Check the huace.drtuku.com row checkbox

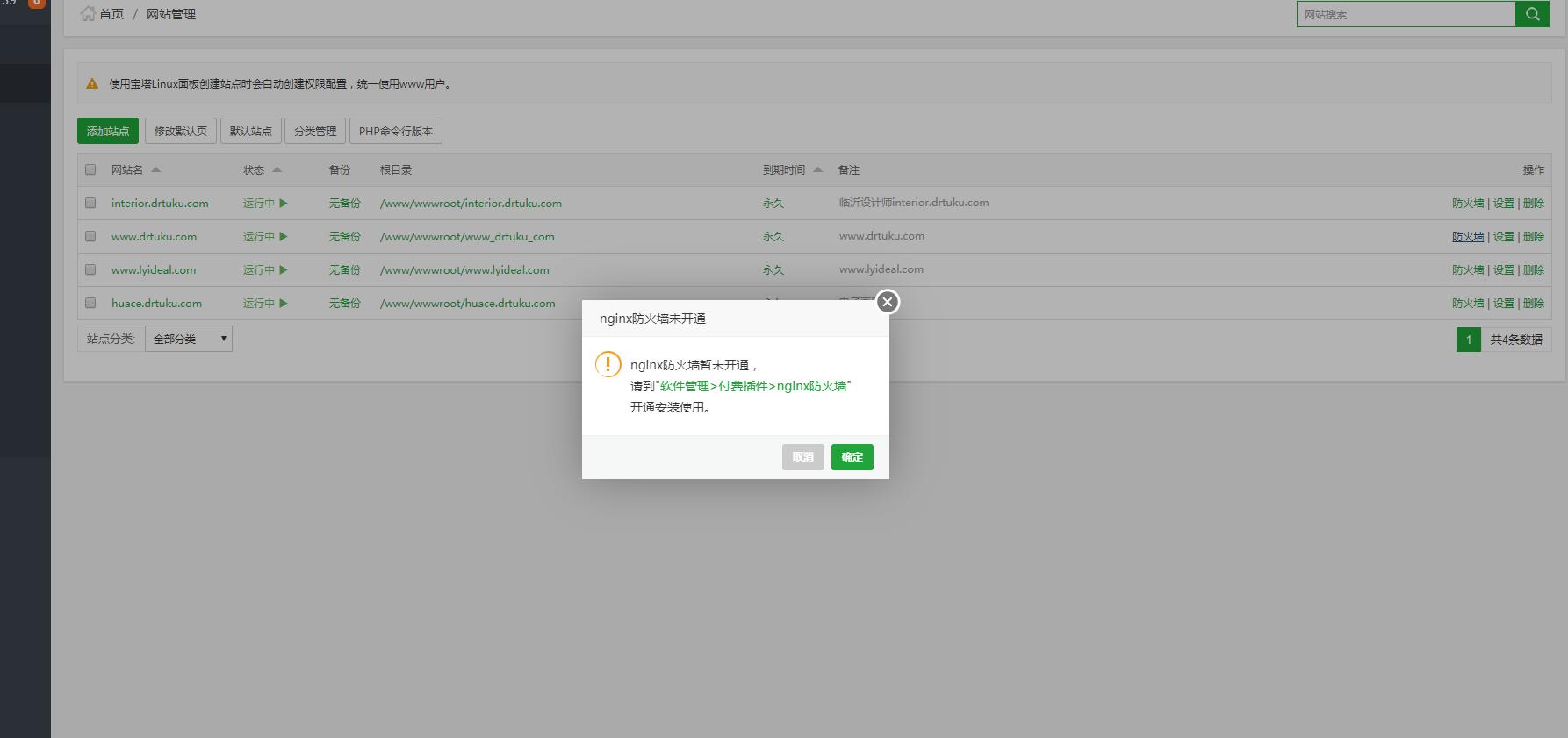pos(90,303)
